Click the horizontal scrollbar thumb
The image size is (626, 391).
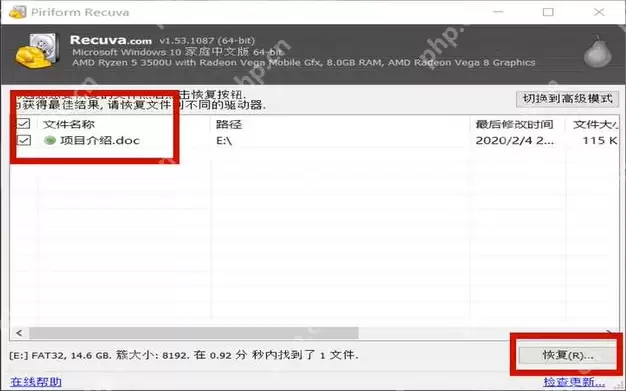click(x=194, y=333)
